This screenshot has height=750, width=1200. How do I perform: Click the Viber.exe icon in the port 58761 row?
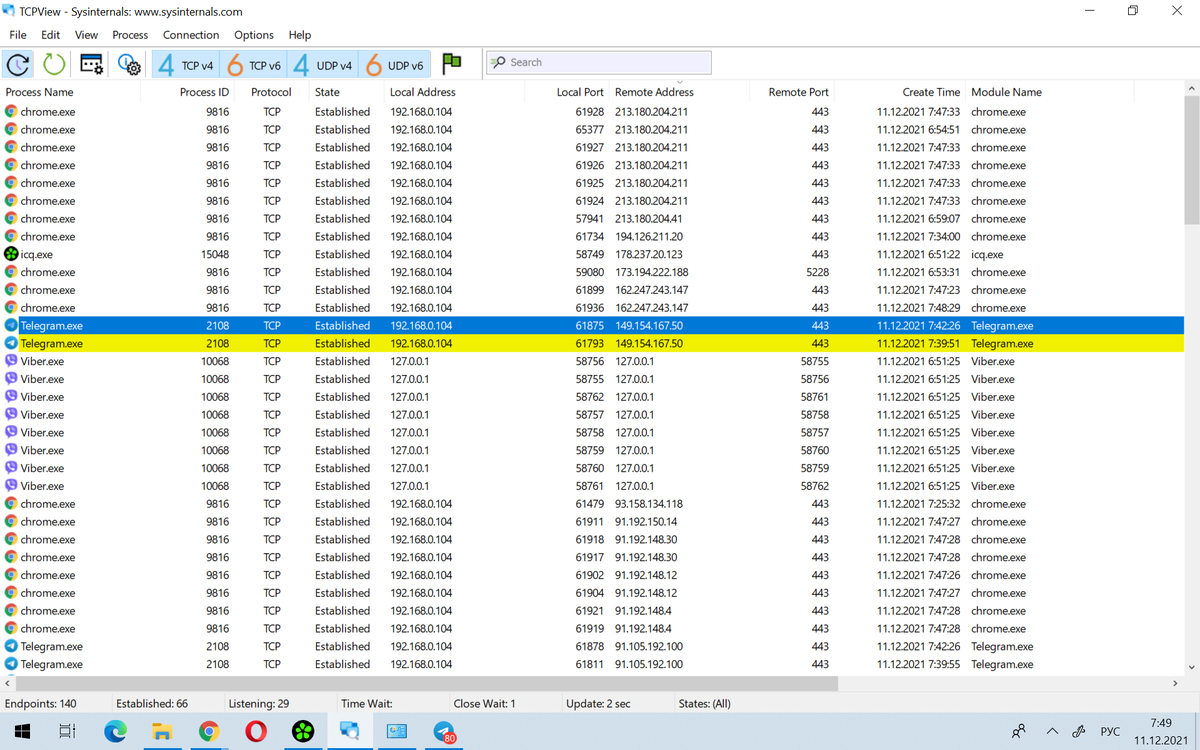point(11,486)
